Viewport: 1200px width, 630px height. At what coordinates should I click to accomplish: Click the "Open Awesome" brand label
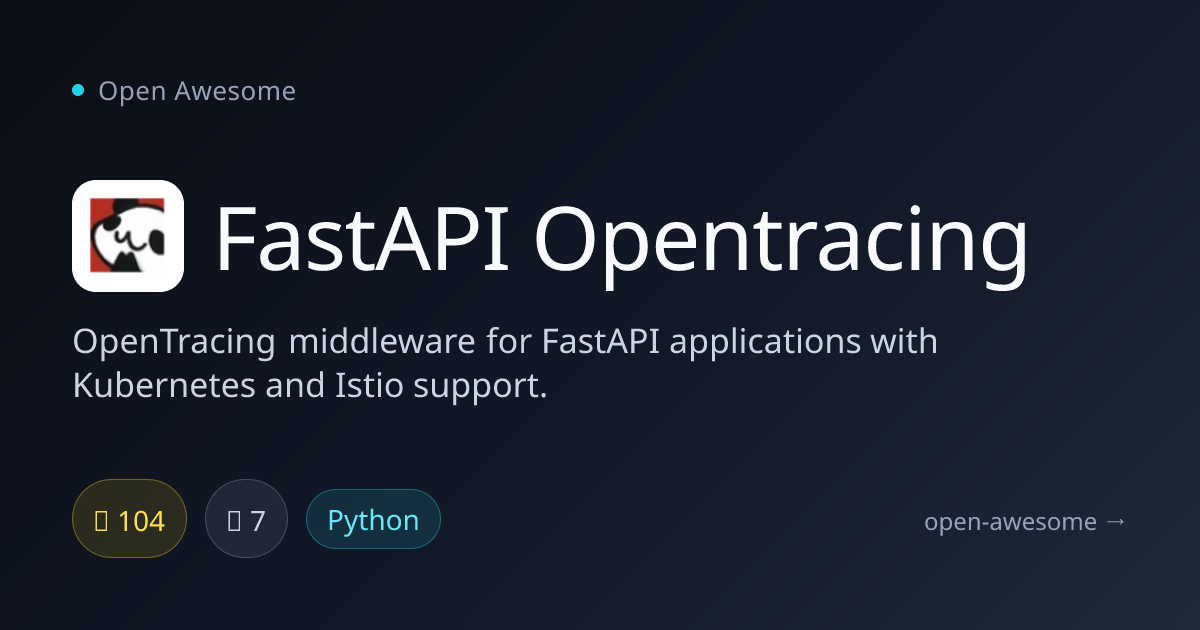tap(197, 91)
